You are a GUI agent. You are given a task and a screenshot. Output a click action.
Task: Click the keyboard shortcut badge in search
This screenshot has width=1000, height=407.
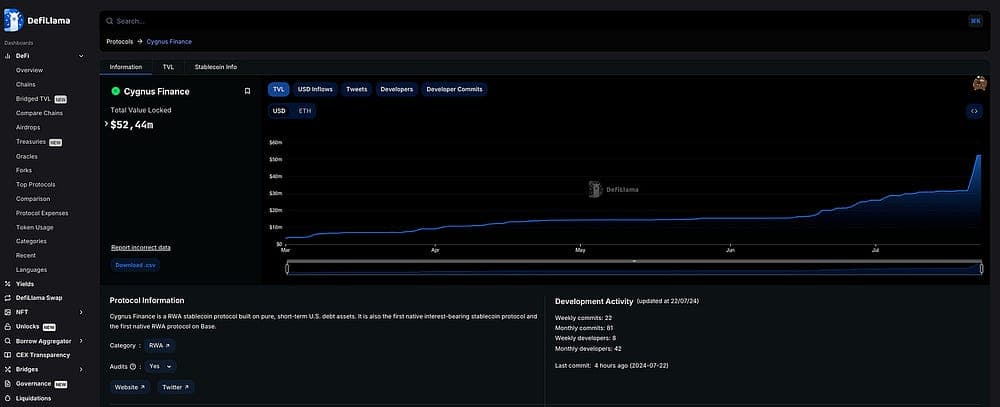pyautogui.click(x=975, y=21)
